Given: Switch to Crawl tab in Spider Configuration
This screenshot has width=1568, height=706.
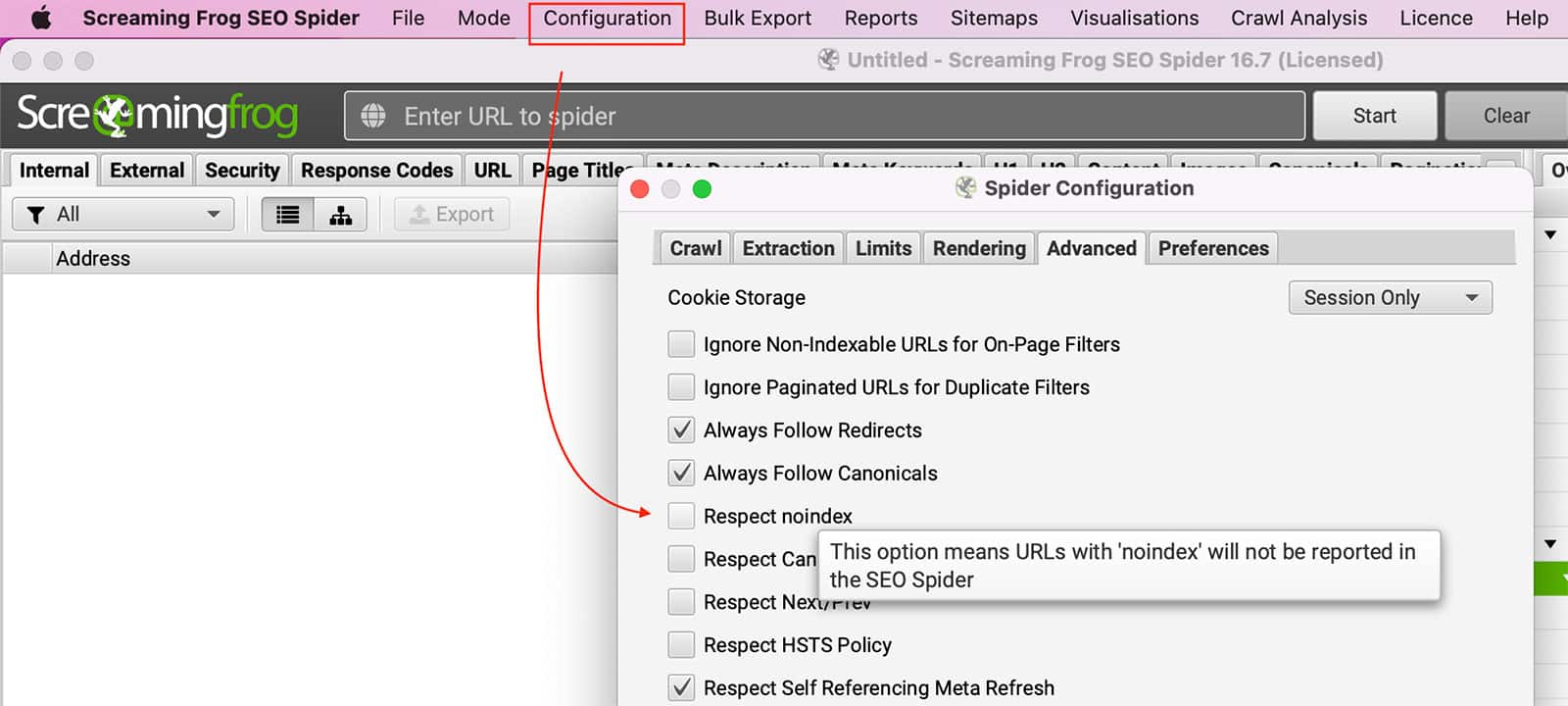Looking at the screenshot, I should [695, 248].
